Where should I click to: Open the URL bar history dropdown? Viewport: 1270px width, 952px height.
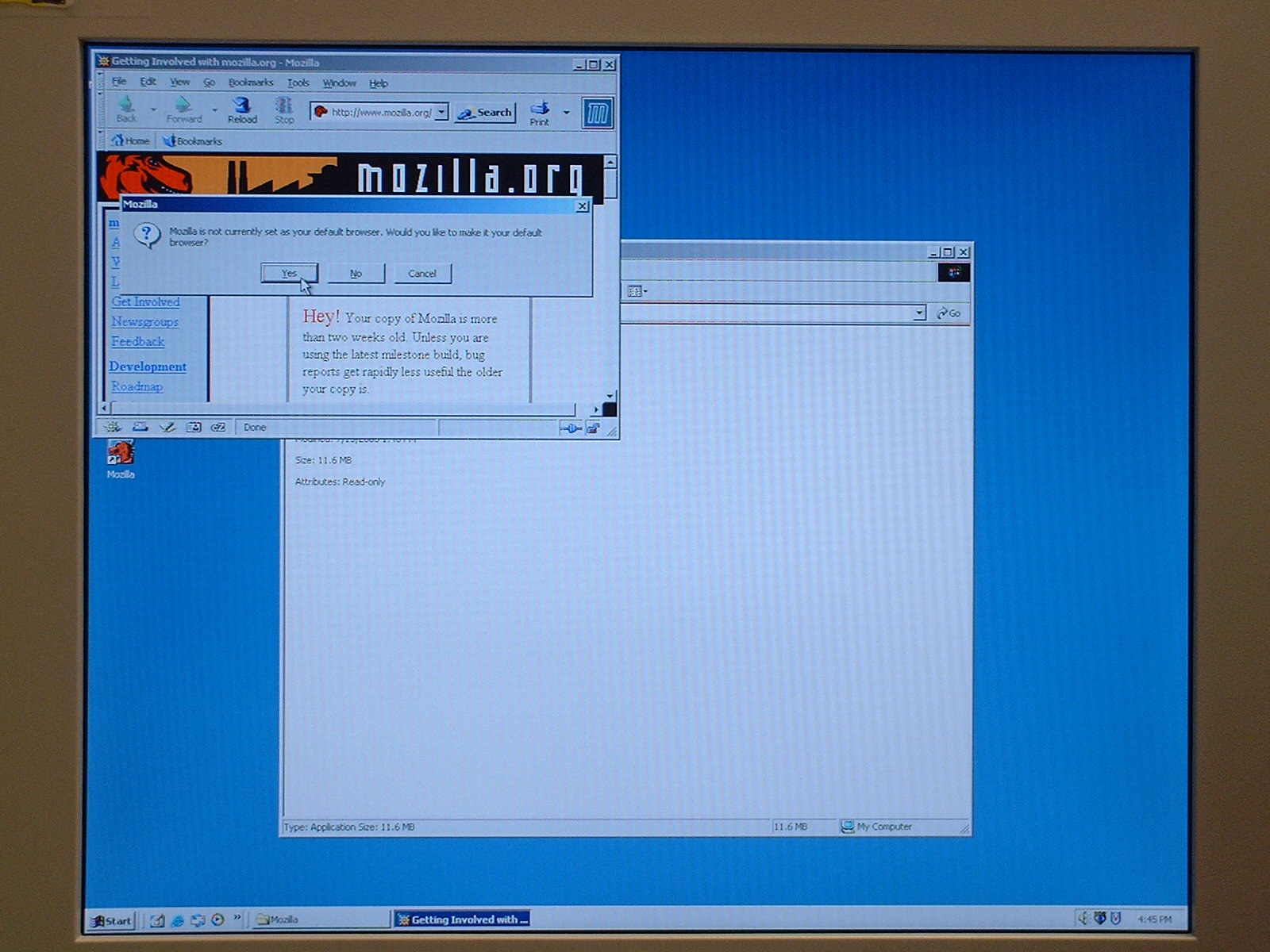(x=442, y=112)
